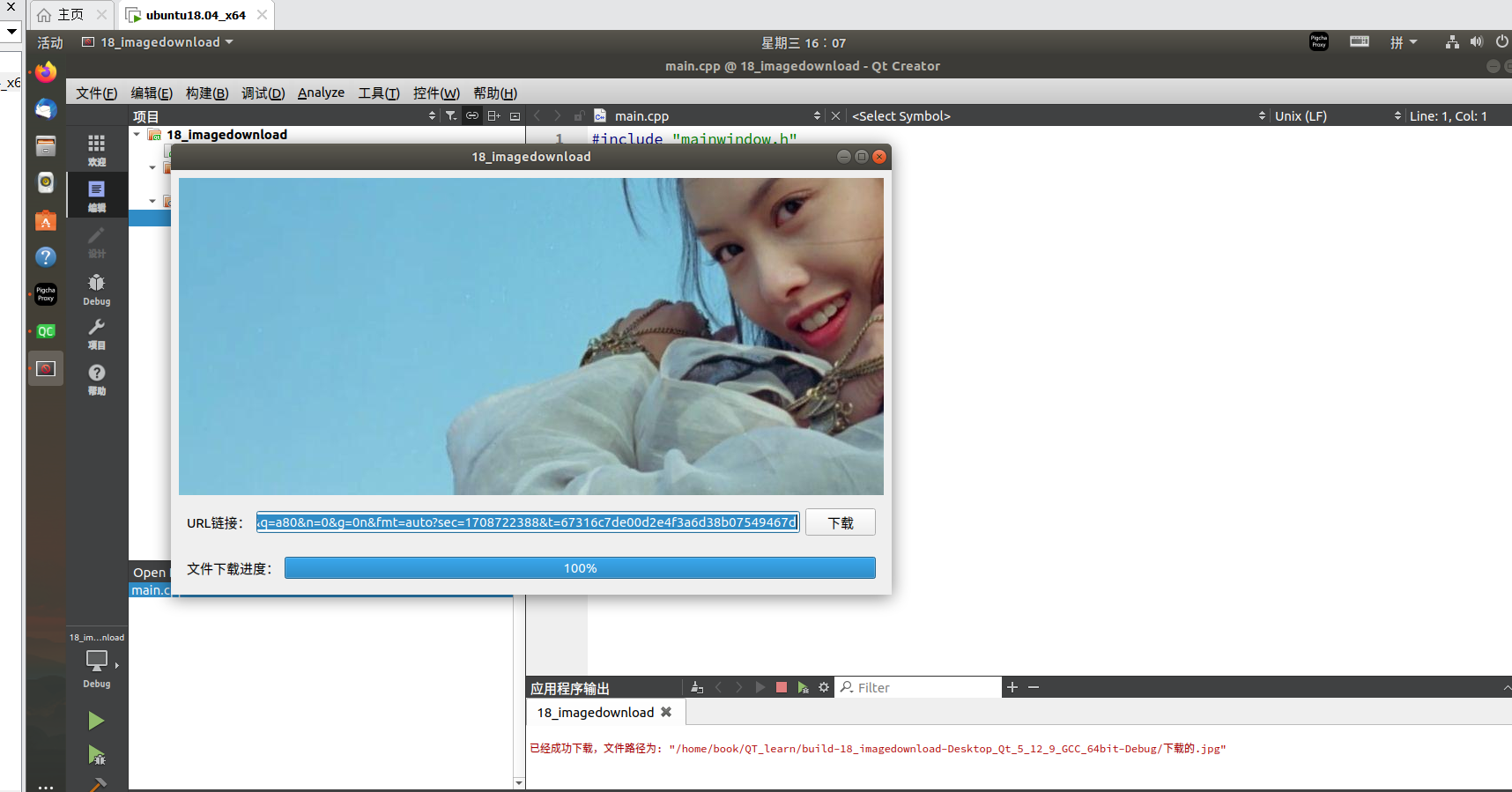Open the 帮助 menu

(495, 93)
